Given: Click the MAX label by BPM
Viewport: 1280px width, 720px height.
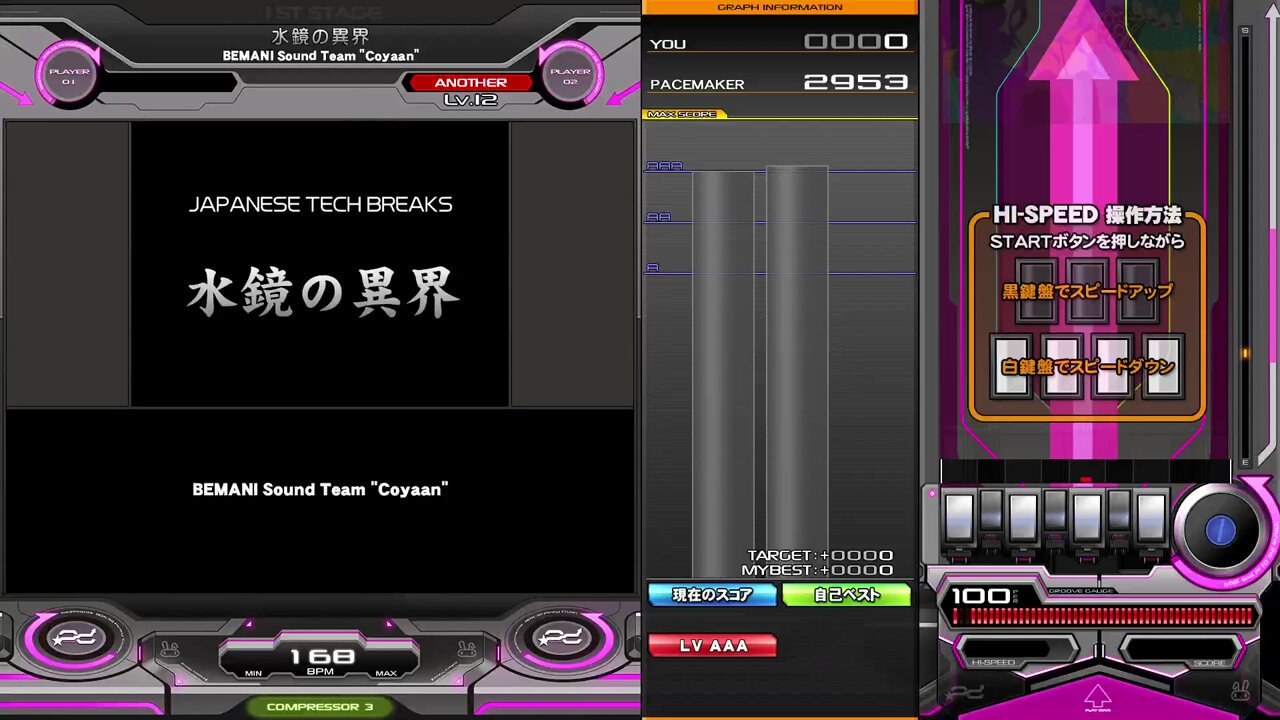Looking at the screenshot, I should pyautogui.click(x=386, y=673).
